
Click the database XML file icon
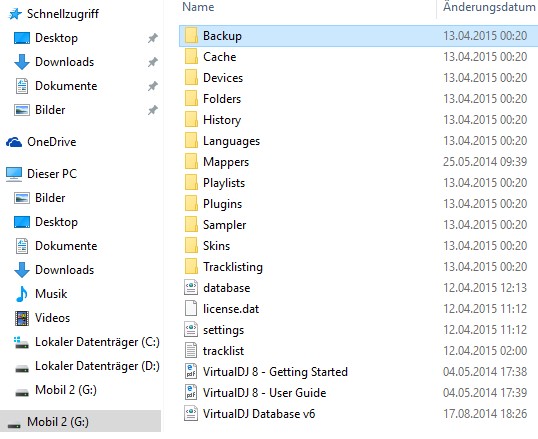tap(191, 288)
